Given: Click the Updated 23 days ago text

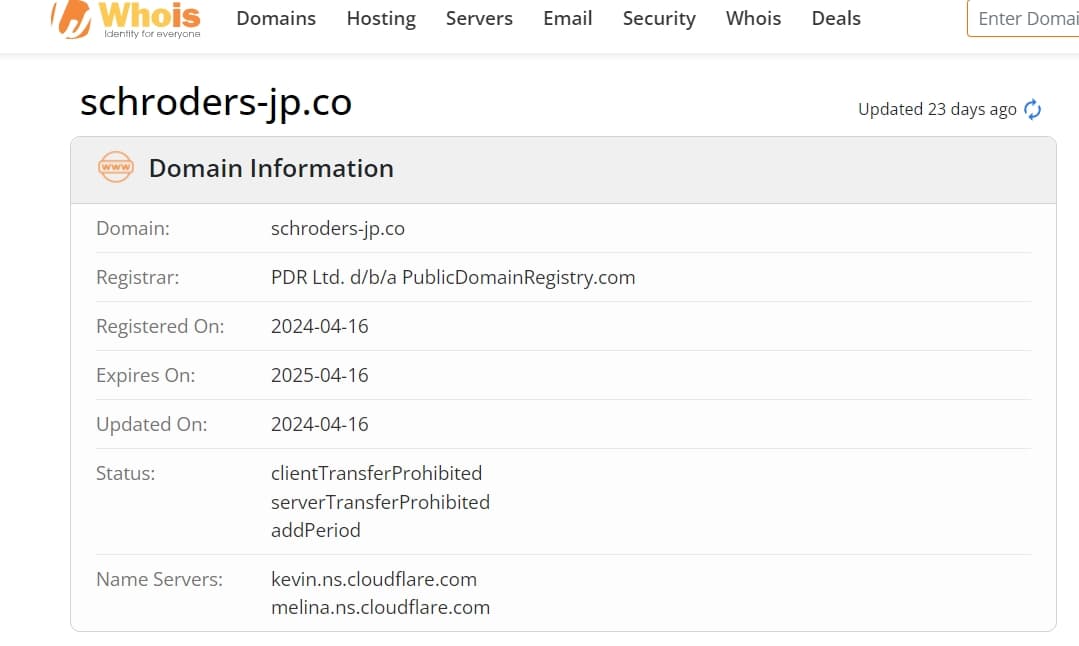Looking at the screenshot, I should (x=937, y=109).
